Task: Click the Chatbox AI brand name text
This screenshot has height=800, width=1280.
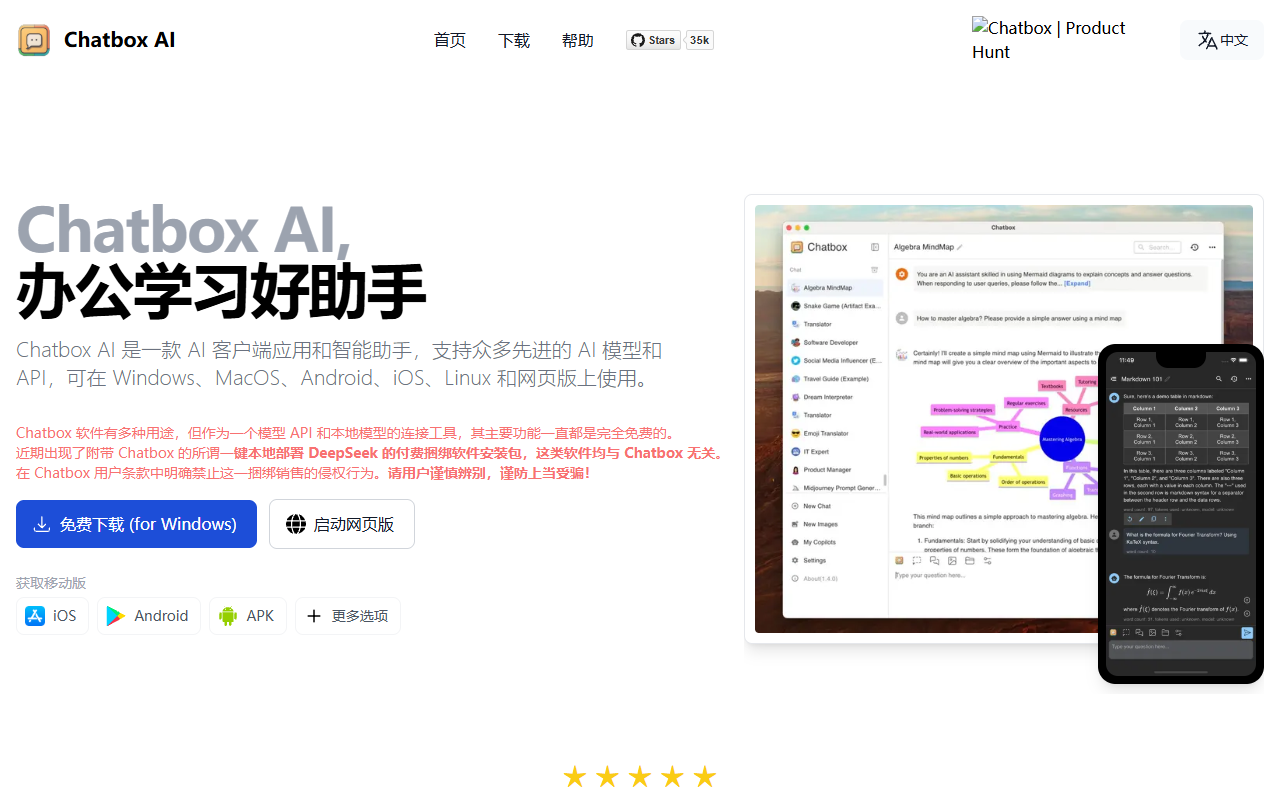Action: [120, 40]
